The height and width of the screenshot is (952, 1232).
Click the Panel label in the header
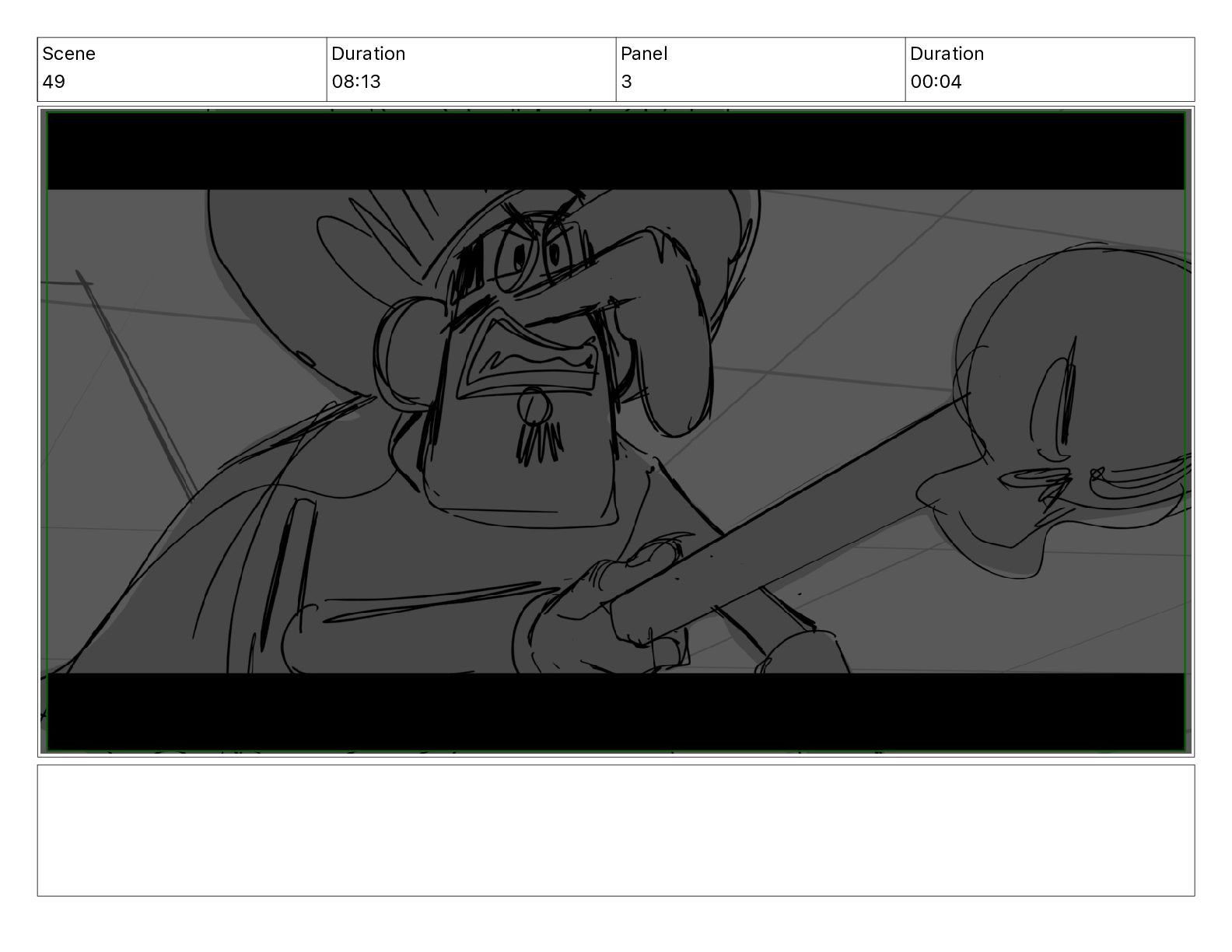pos(644,54)
